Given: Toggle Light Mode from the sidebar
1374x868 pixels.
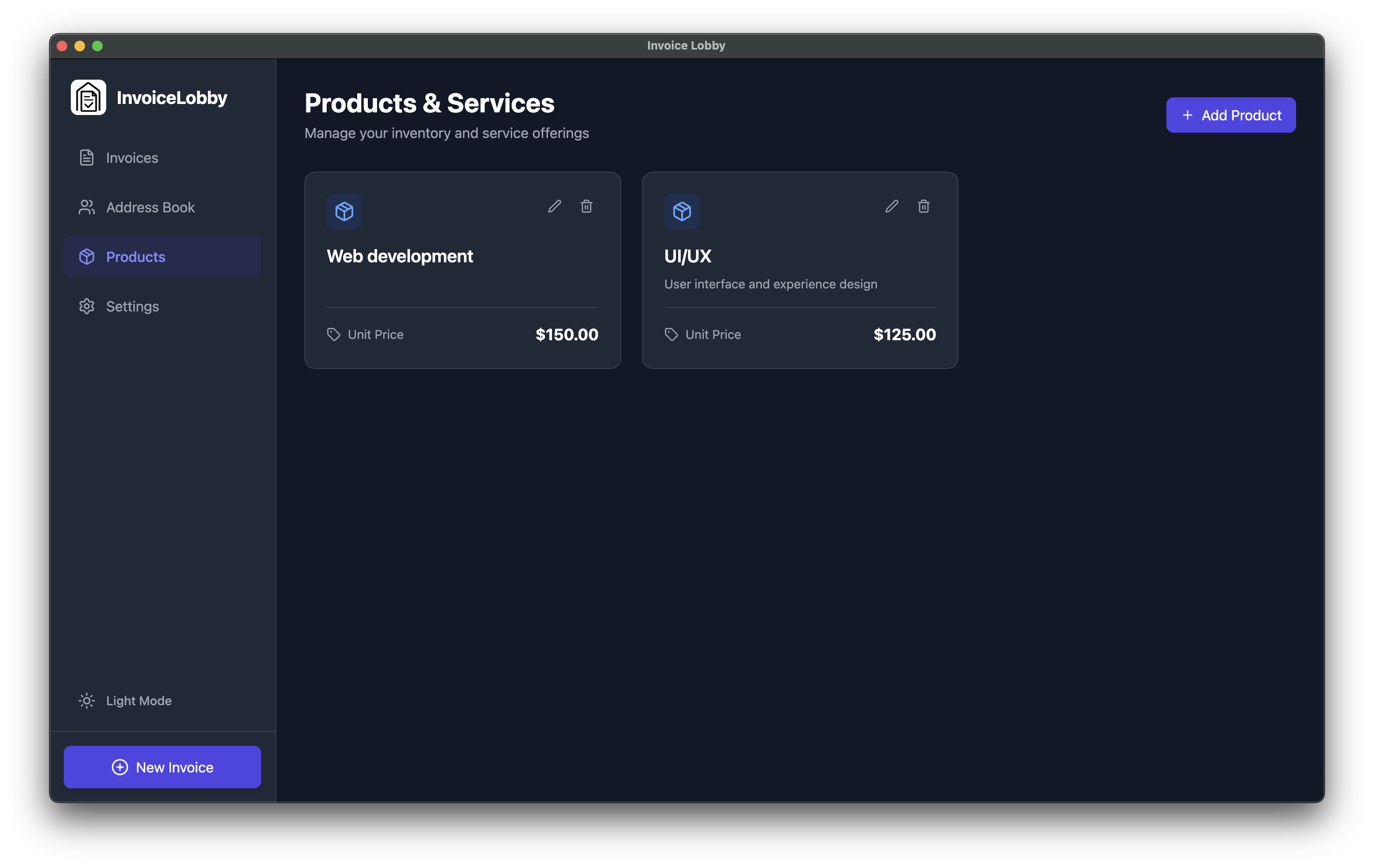Looking at the screenshot, I should (138, 701).
